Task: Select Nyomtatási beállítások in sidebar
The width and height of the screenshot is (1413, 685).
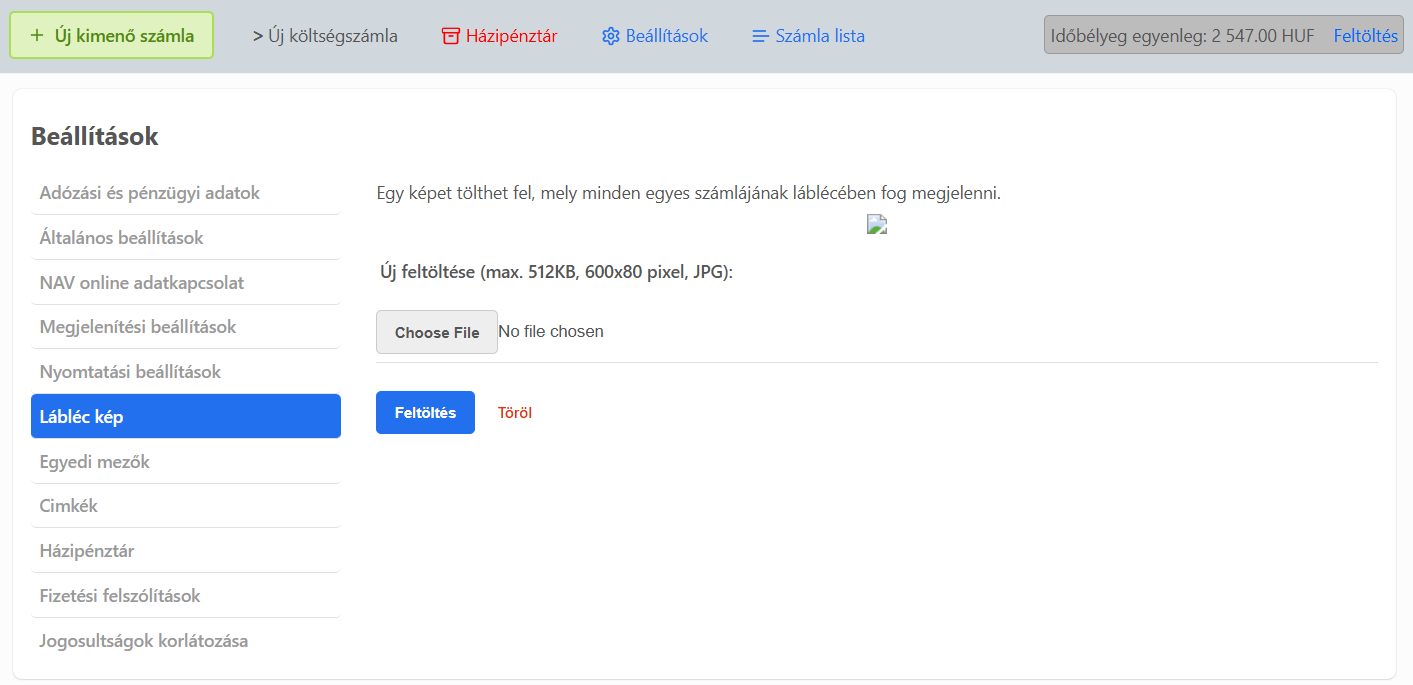Action: coord(130,372)
